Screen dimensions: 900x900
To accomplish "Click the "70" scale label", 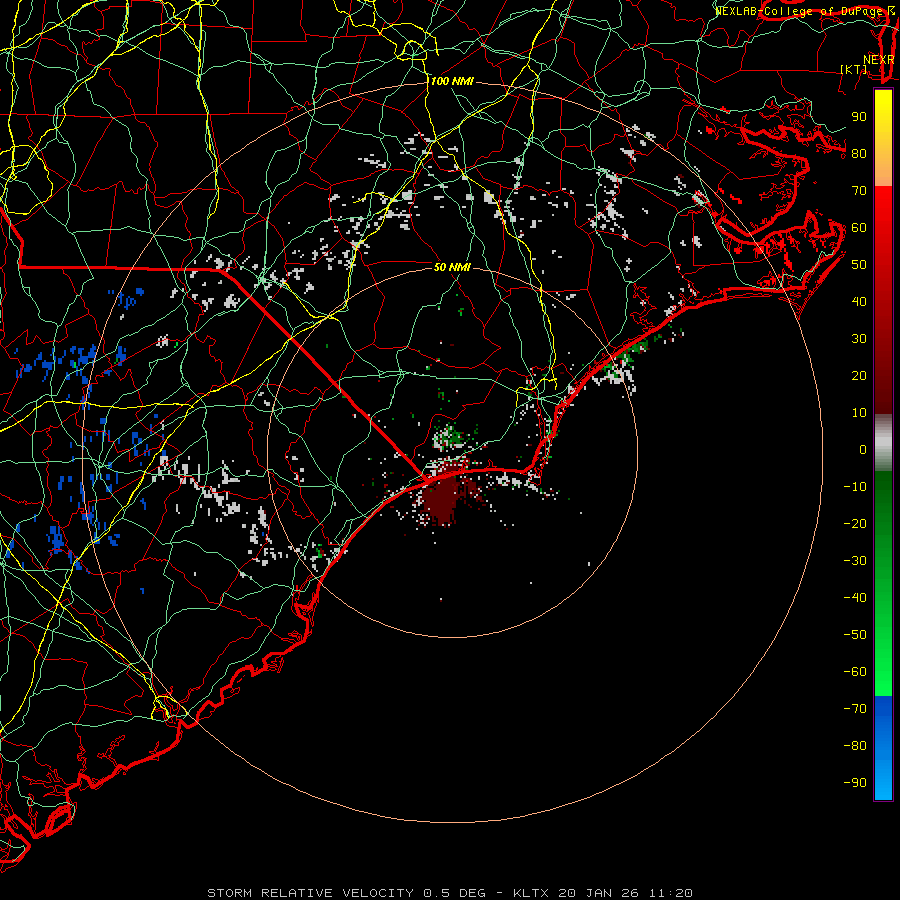I will pyautogui.click(x=859, y=191).
